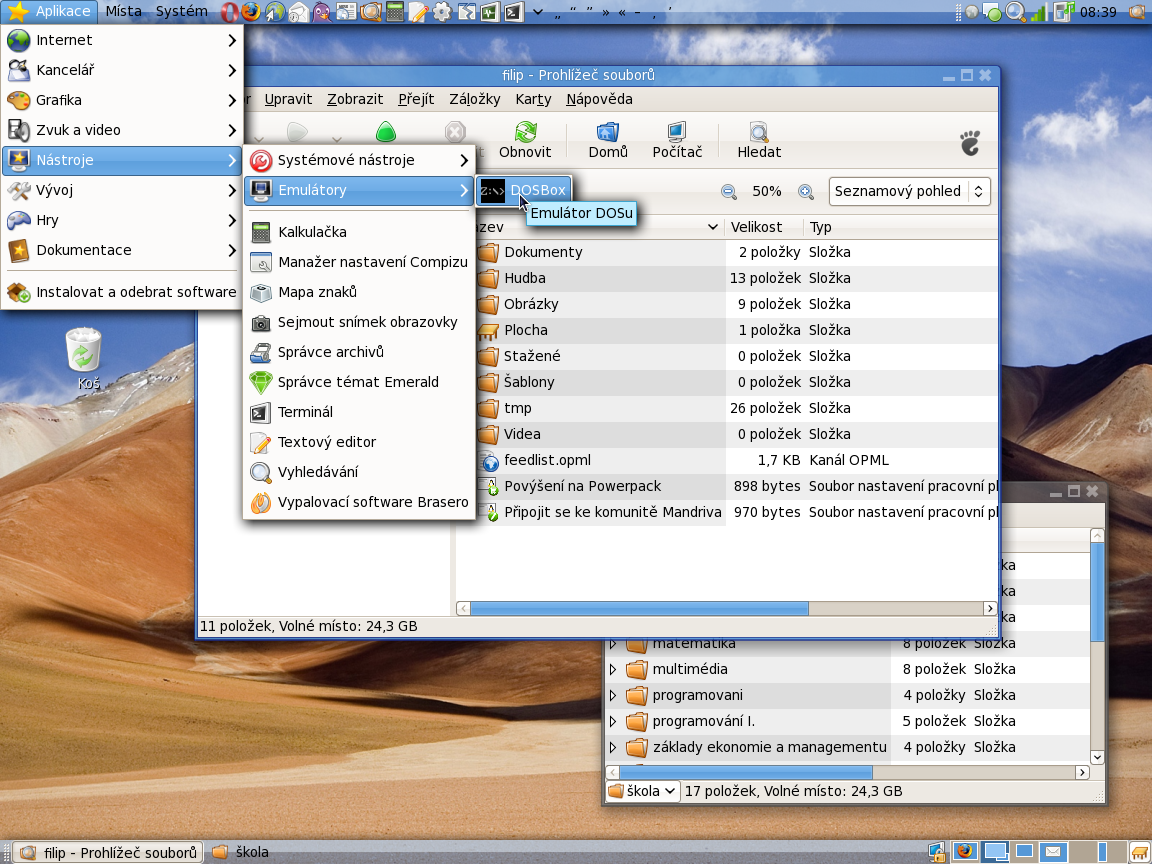Select Vyhledávání menu entry

coord(359,472)
